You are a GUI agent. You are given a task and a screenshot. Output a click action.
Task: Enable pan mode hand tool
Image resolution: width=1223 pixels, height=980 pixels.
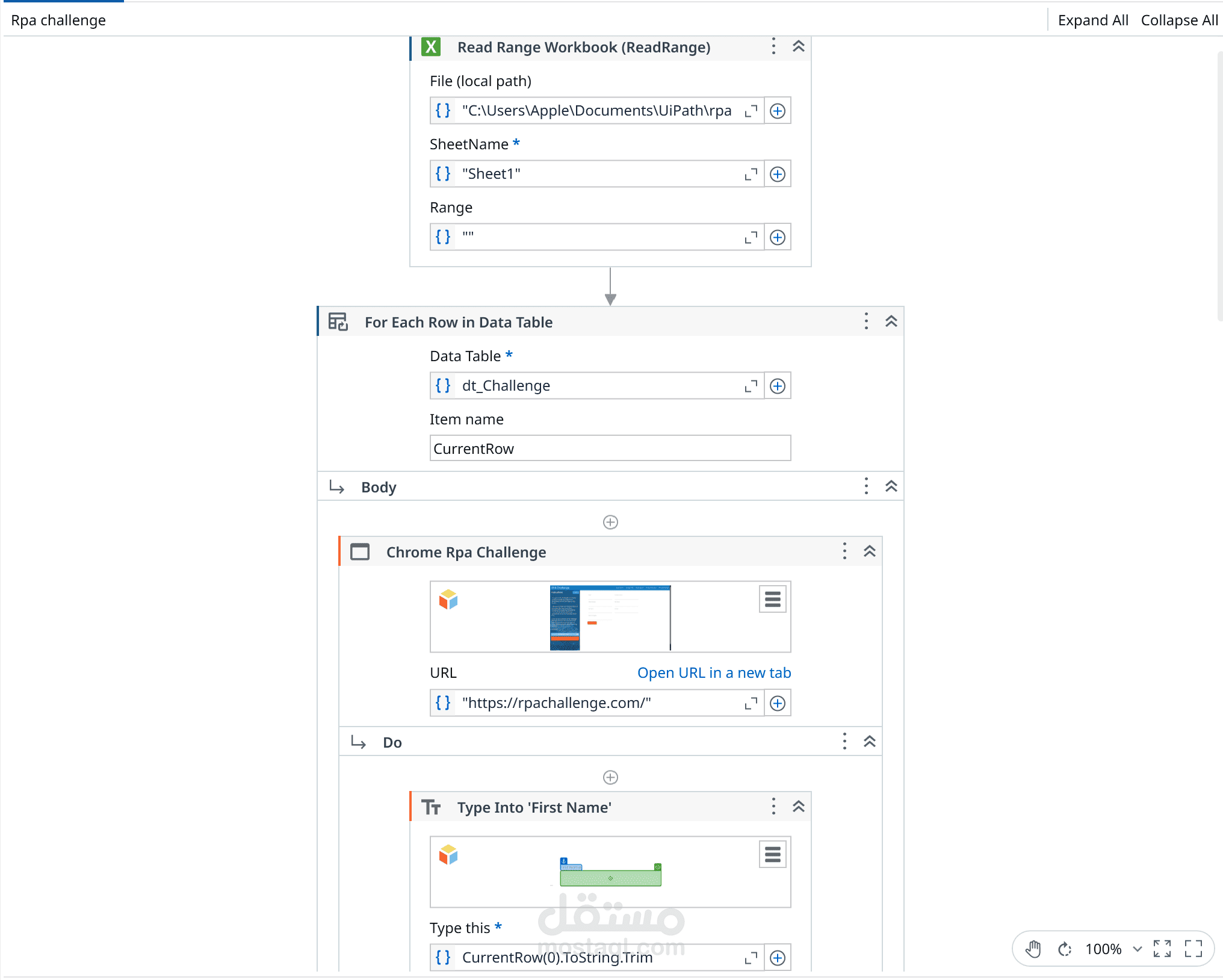coord(1033,949)
